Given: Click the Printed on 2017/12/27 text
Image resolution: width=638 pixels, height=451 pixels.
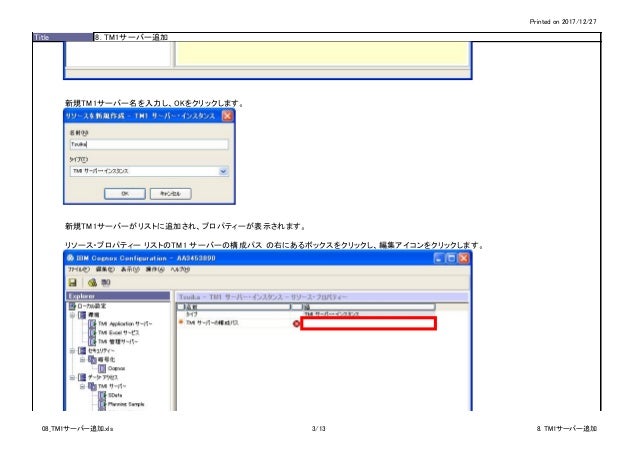Looking at the screenshot, I should coord(563,22).
